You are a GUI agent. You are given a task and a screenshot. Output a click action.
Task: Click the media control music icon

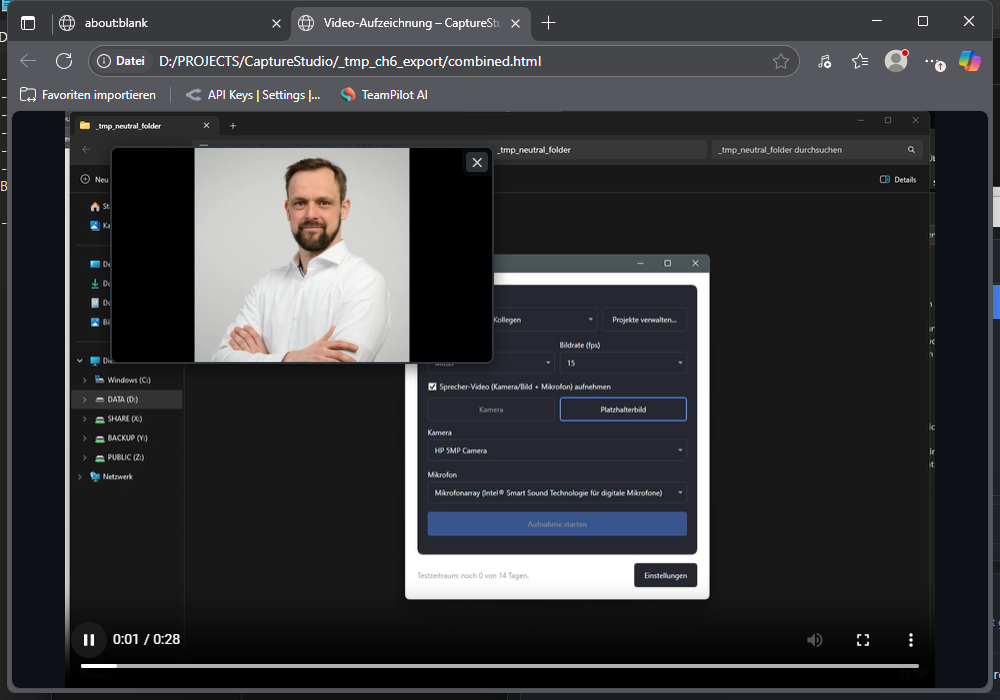pos(824,61)
